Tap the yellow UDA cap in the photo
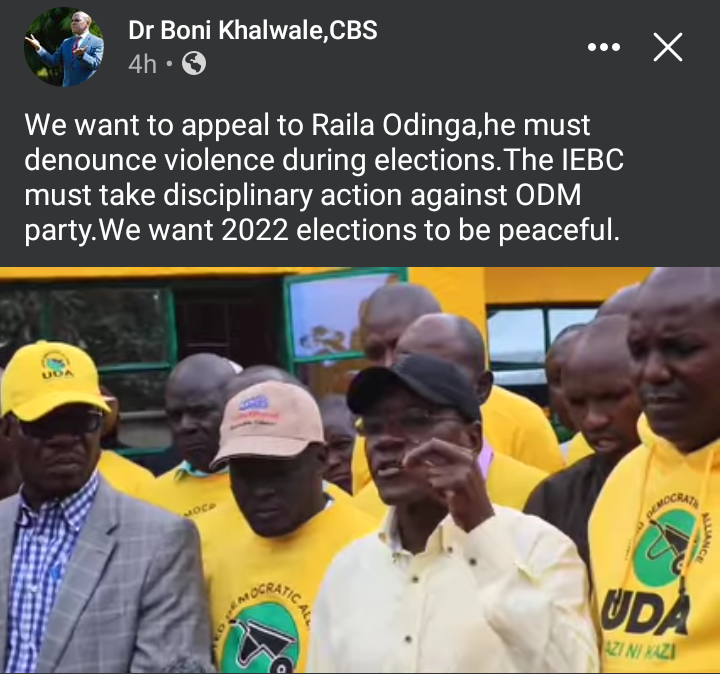The height and width of the screenshot is (674, 720). (x=53, y=380)
